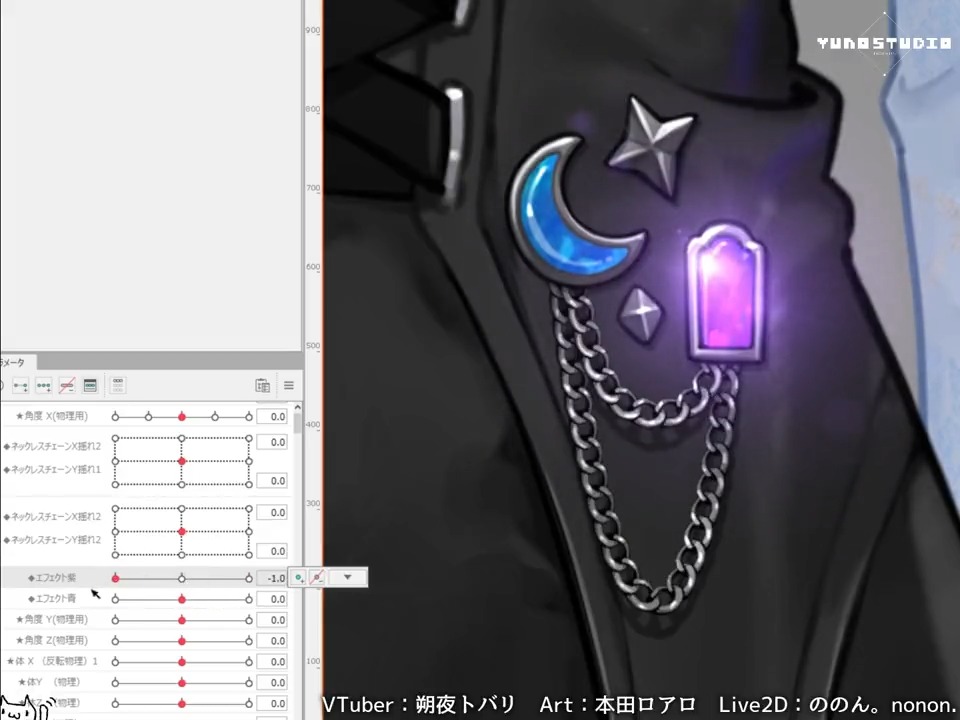Click the glowing purple gem pendant on canvas
This screenshot has height=720, width=960.
coord(726,293)
